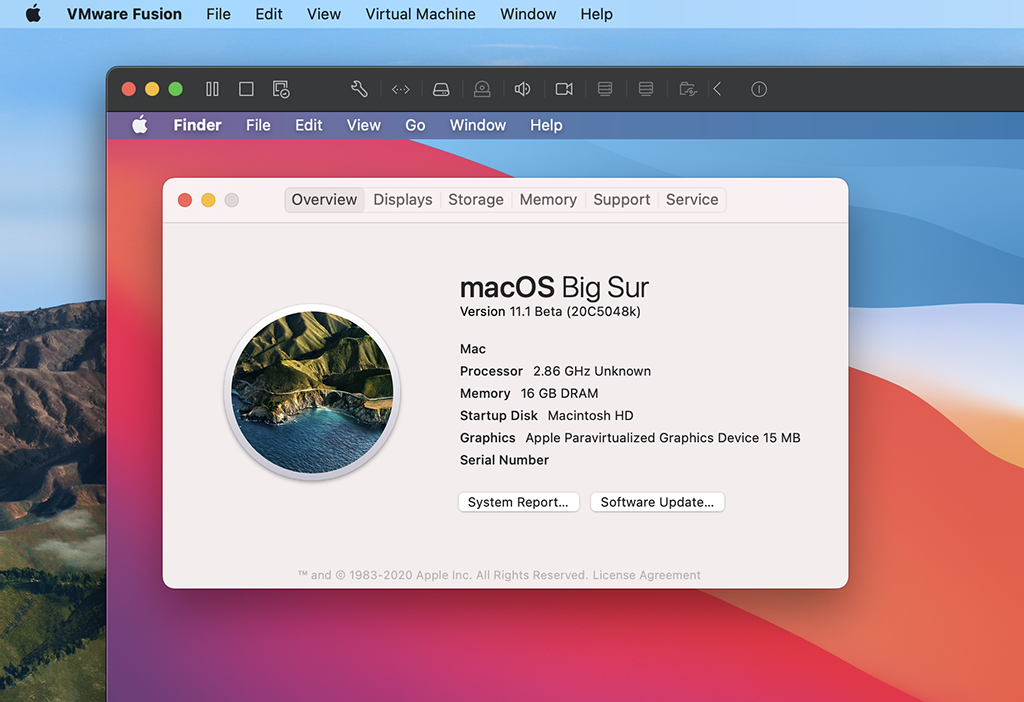1024x702 pixels.
Task: Open the guest Go menu
Action: click(x=415, y=125)
